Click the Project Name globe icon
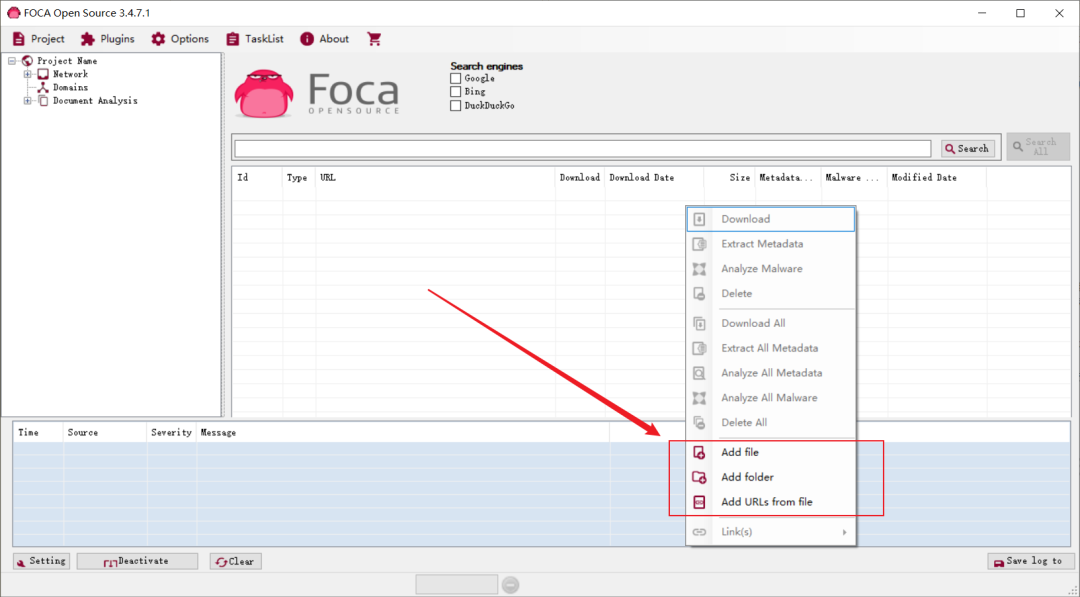 coord(28,61)
